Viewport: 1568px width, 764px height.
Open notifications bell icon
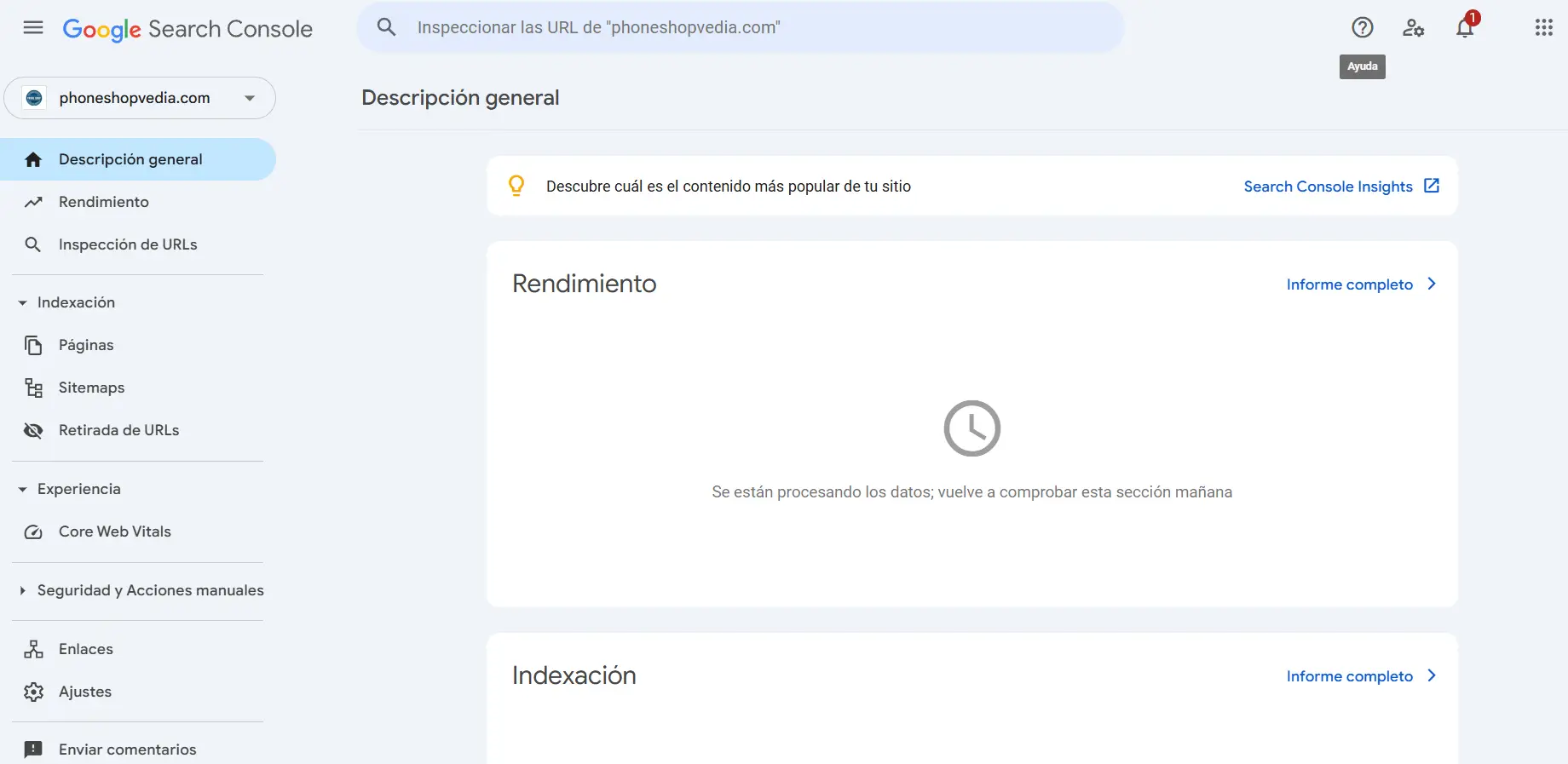tap(1465, 28)
